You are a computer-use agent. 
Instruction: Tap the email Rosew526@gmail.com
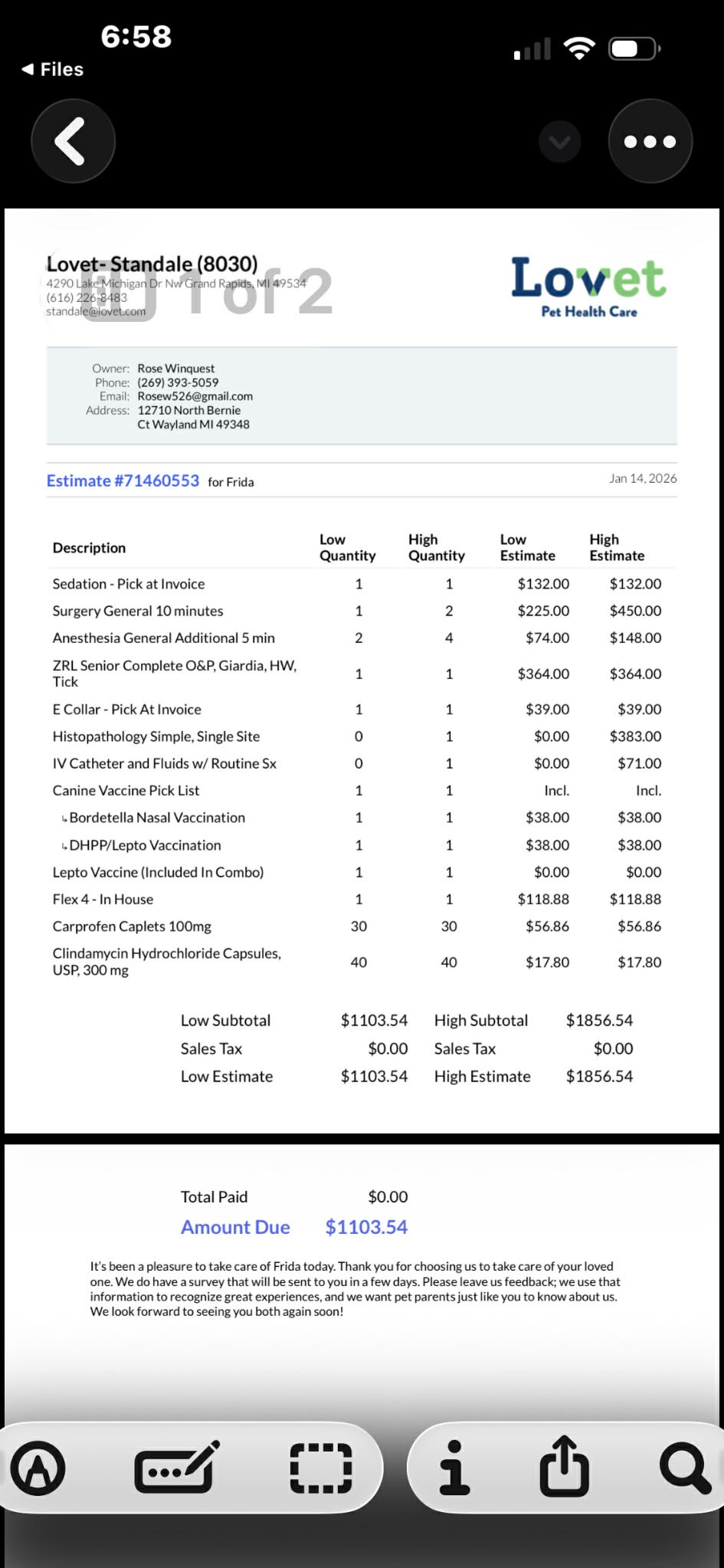pyautogui.click(x=195, y=396)
